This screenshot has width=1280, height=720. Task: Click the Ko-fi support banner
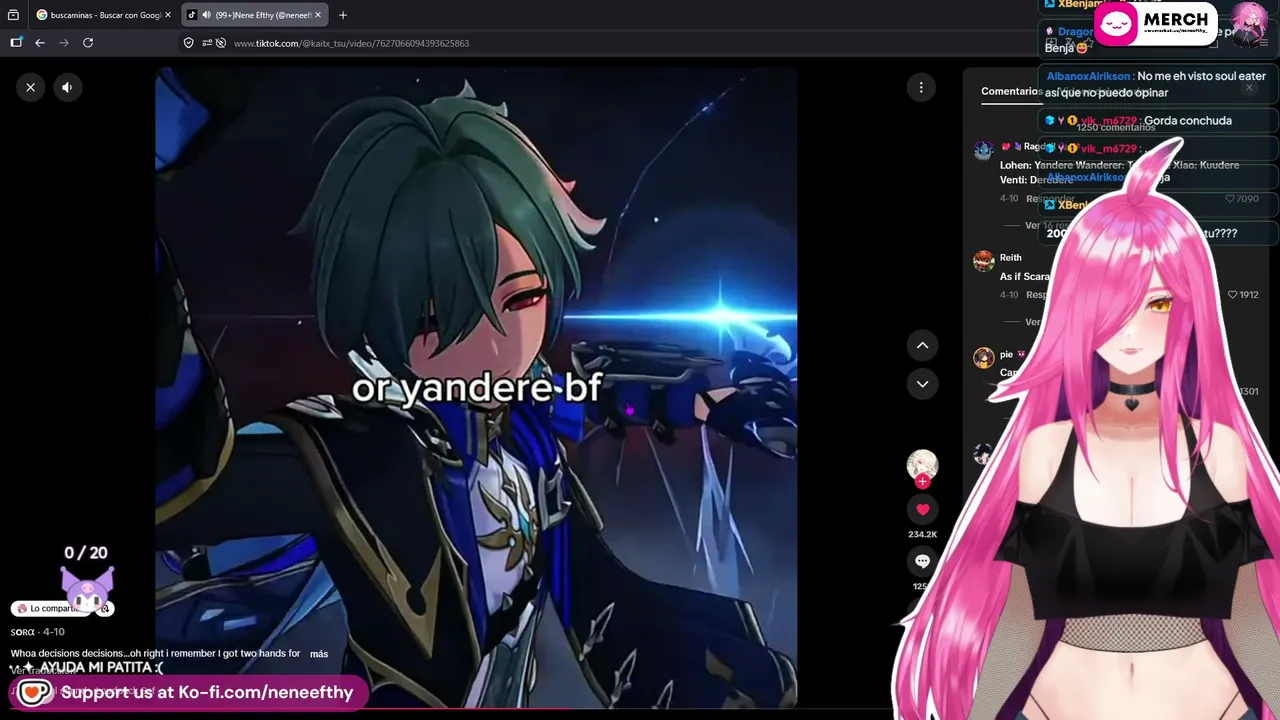tap(189, 692)
